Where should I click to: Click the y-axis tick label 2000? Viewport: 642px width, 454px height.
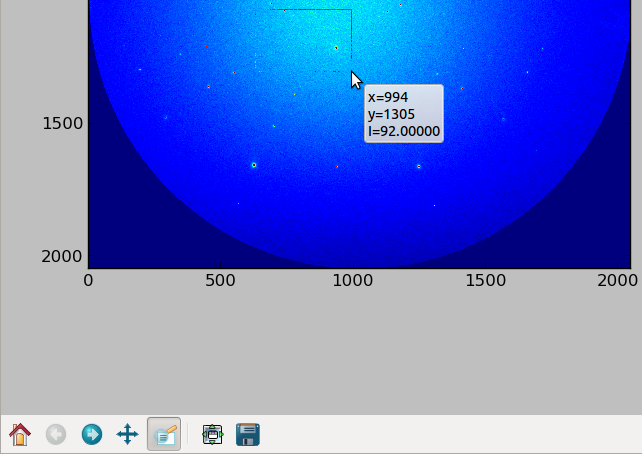click(62, 256)
